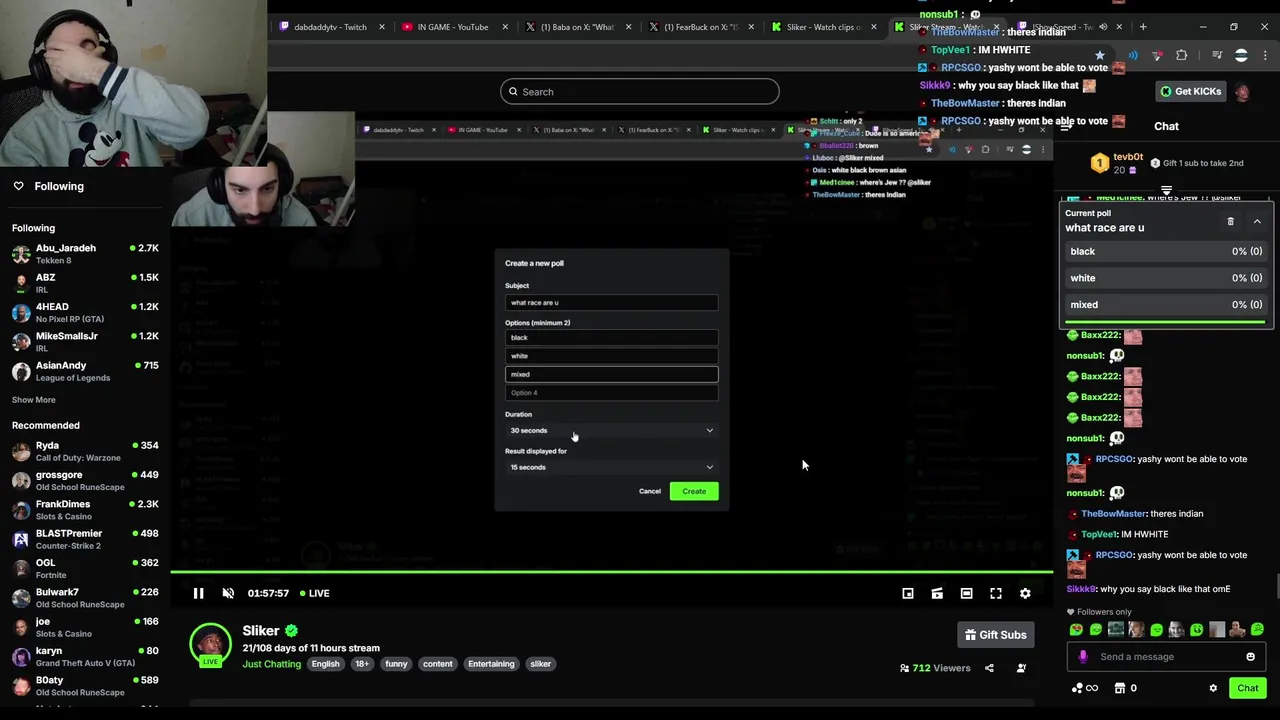Viewport: 1280px width, 720px height.
Task: Open the Result displayed for dropdown
Action: pyautogui.click(x=611, y=467)
